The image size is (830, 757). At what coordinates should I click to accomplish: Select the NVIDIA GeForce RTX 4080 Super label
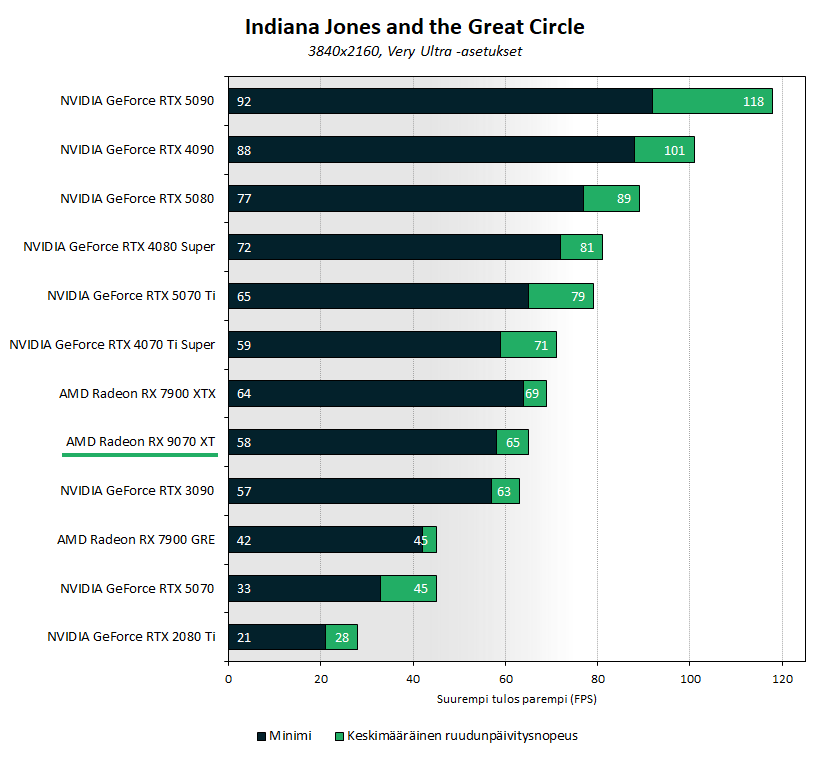pyautogui.click(x=119, y=247)
